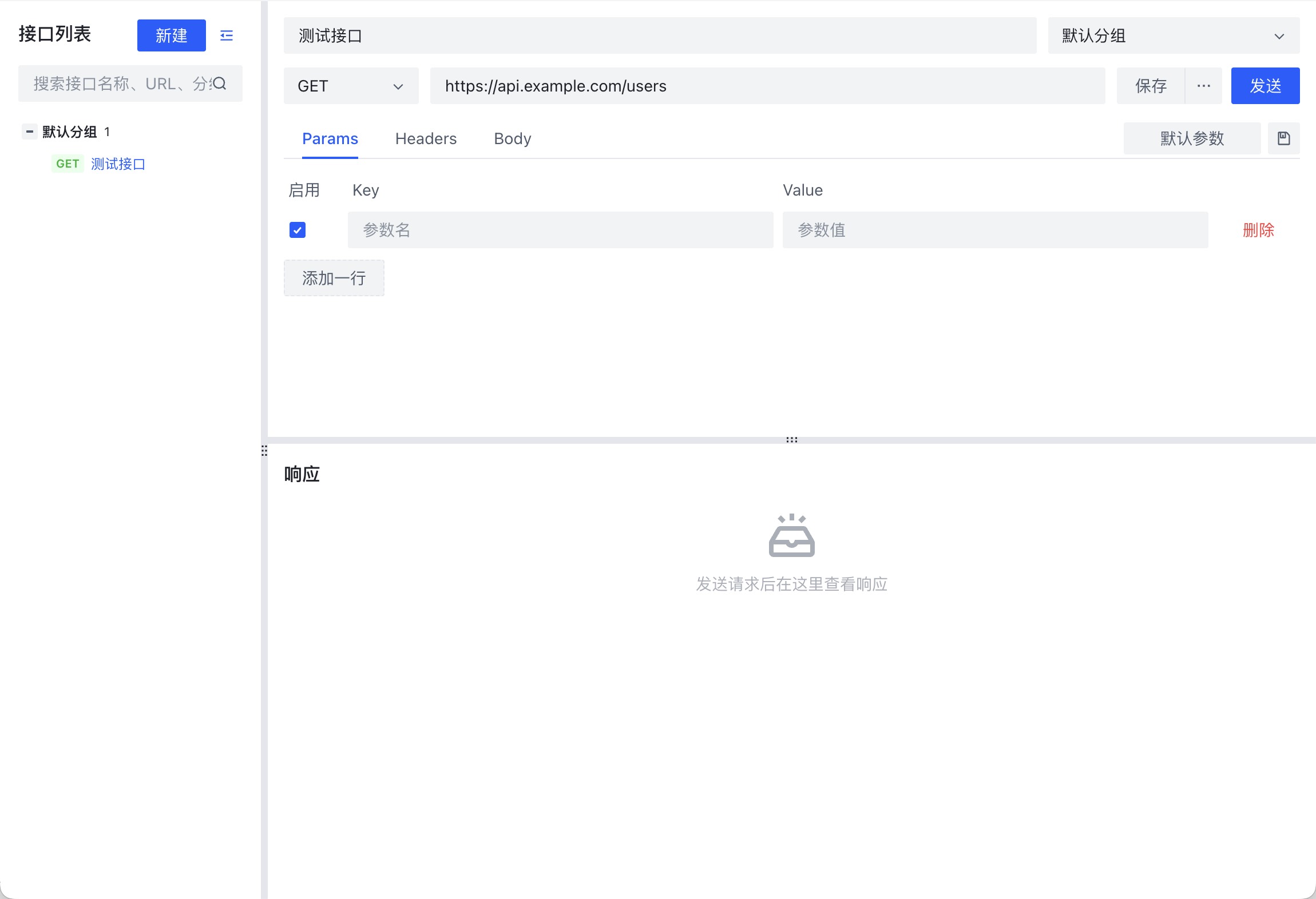Click the 保存 button
Viewport: 1316px width, 899px height.
[x=1151, y=86]
